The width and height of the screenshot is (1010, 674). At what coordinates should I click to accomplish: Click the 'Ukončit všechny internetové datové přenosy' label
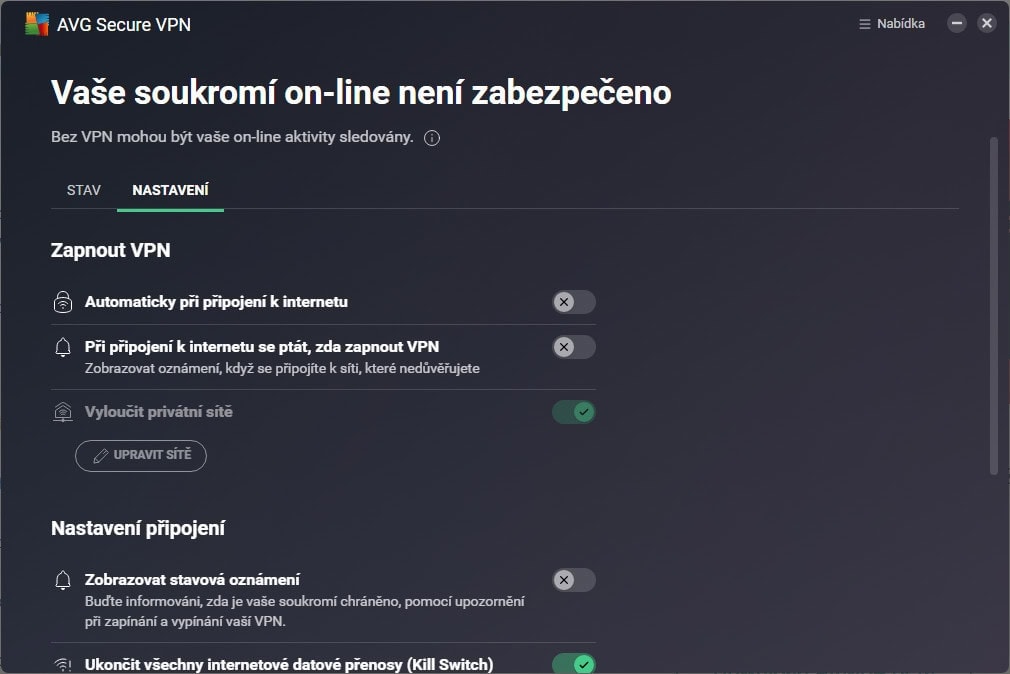point(289,664)
